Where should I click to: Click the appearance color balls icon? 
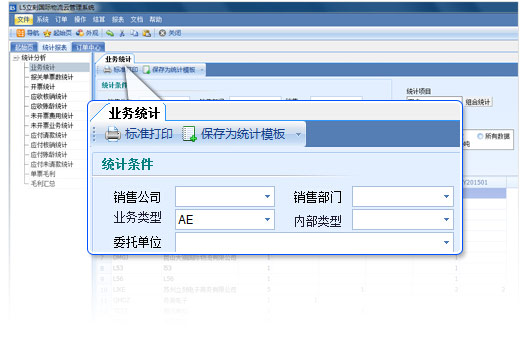[x=80, y=33]
